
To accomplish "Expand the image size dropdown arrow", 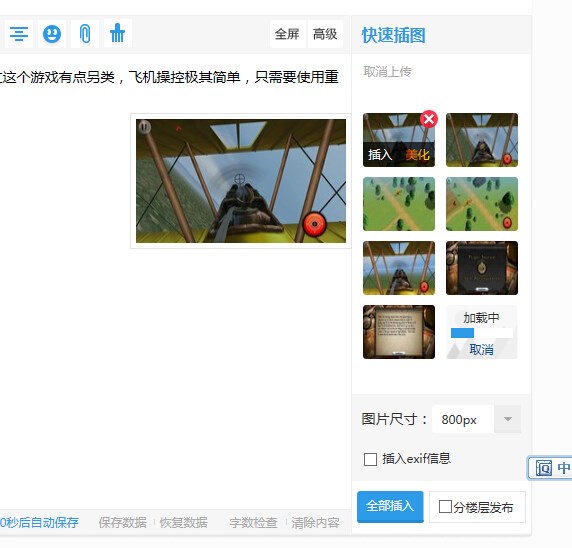I will [x=507, y=419].
